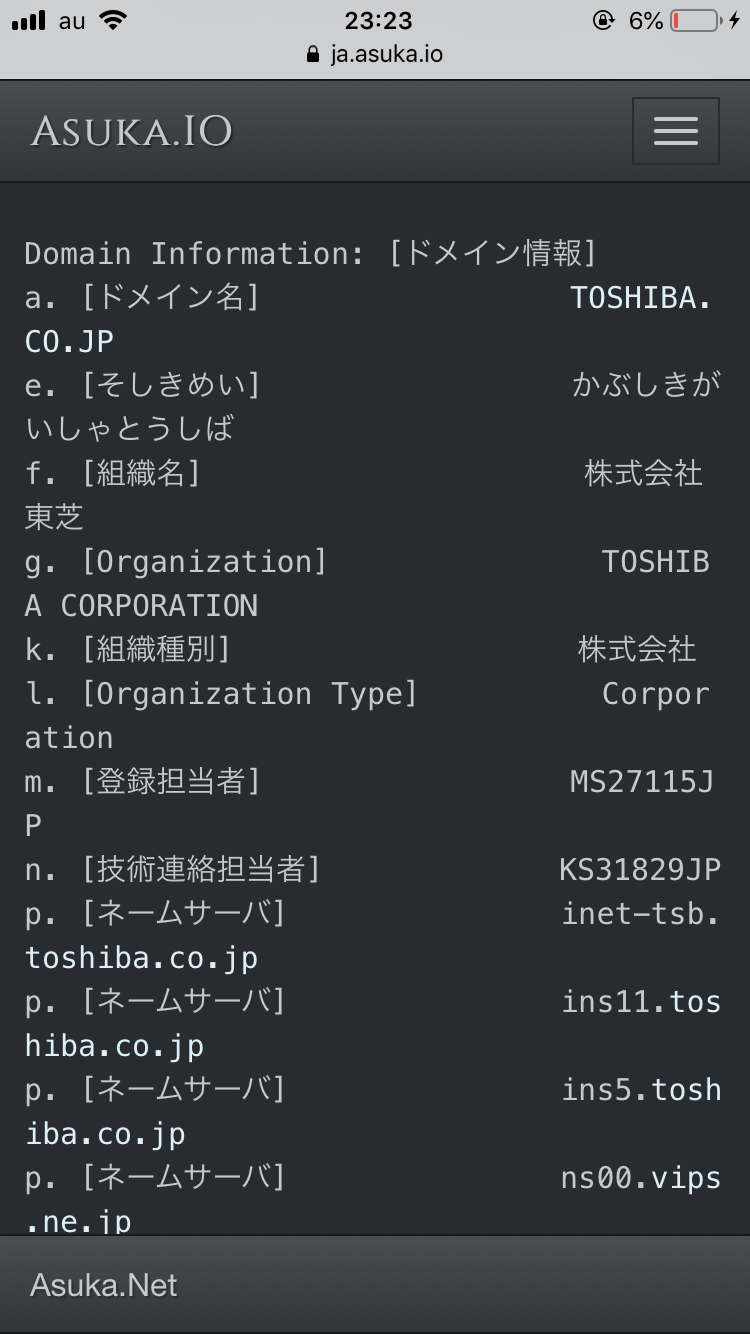Tap the rotation lock status icon
The height and width of the screenshot is (1334, 750).
tap(603, 20)
